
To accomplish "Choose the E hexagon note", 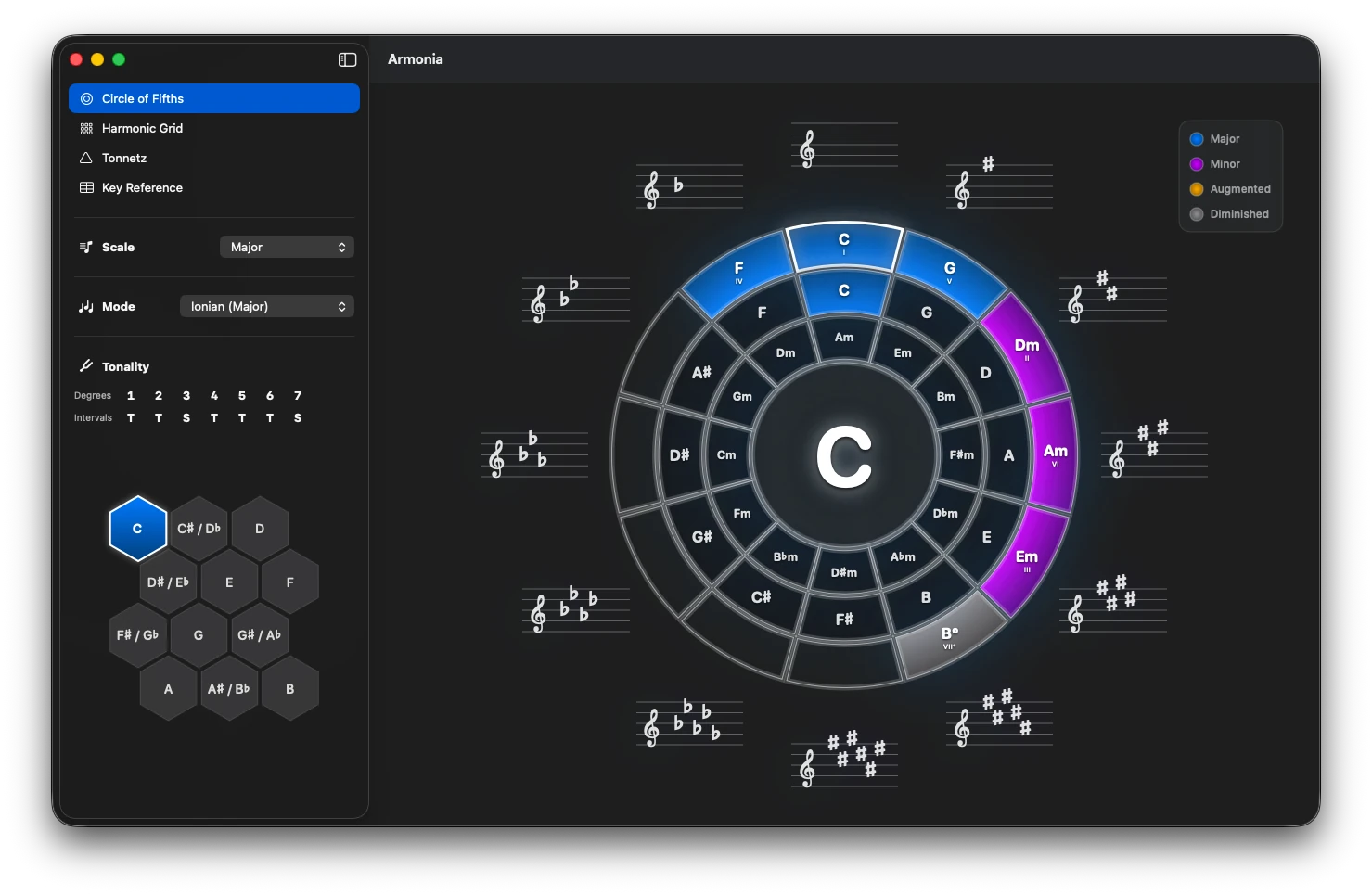I will coord(229,582).
